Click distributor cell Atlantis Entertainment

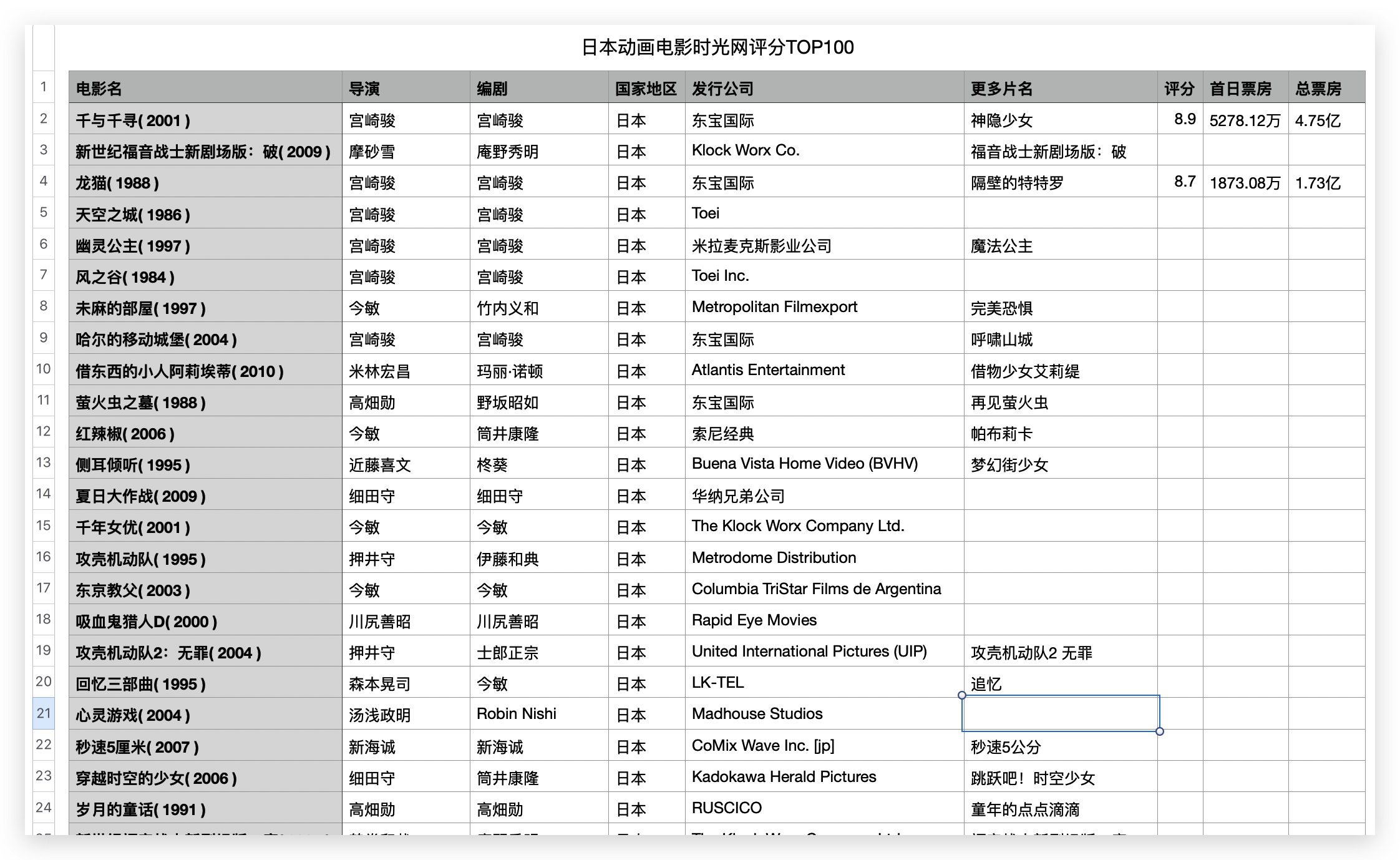[x=824, y=370]
